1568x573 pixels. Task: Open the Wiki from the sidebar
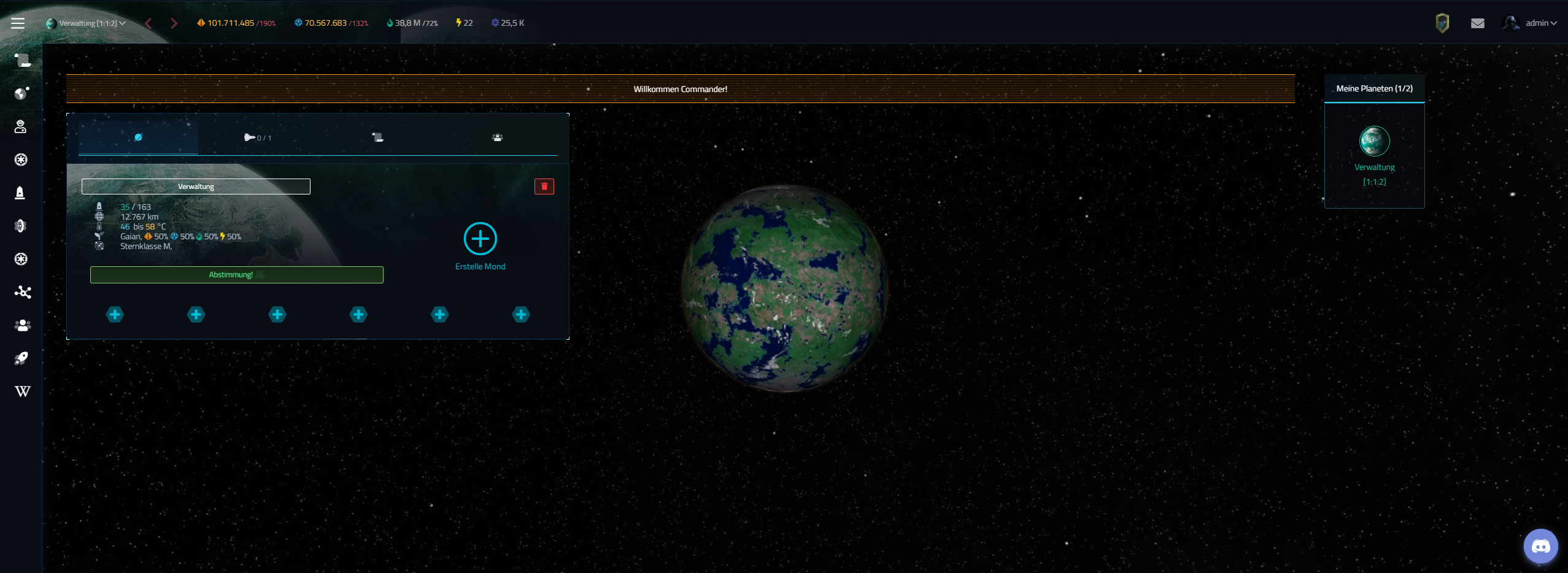tap(22, 391)
